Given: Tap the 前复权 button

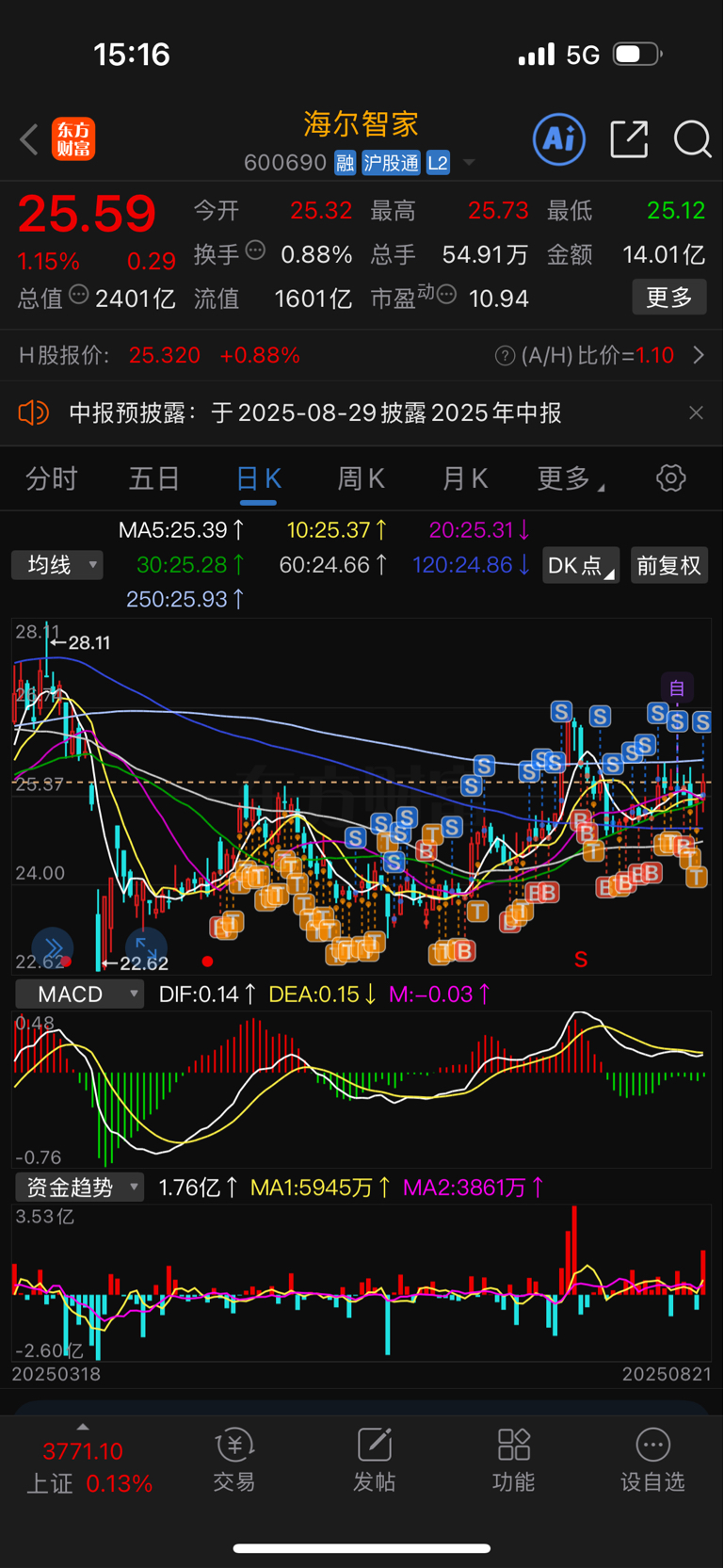Looking at the screenshot, I should click(669, 565).
